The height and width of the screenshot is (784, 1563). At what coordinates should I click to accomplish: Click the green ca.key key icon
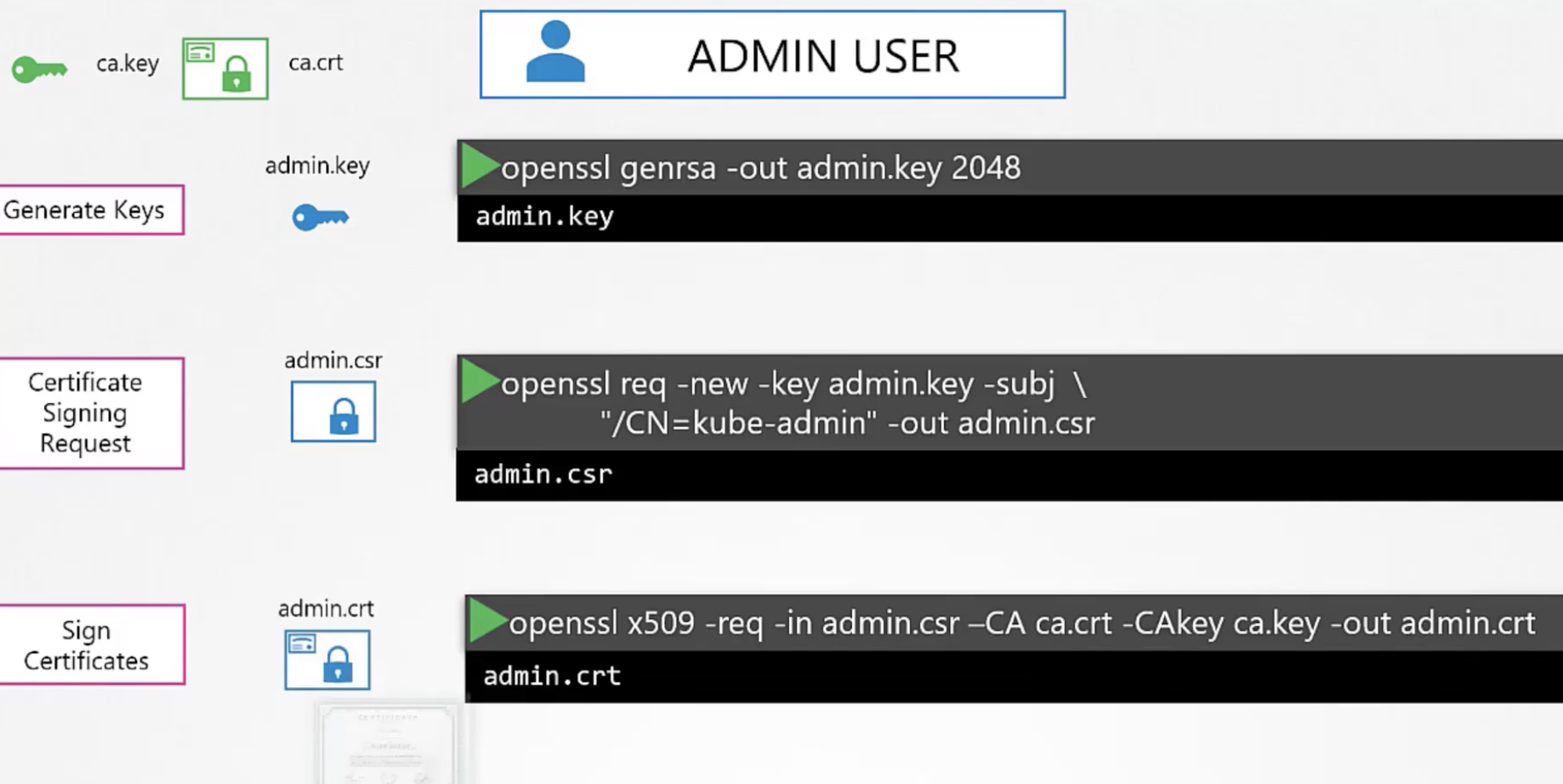(x=39, y=69)
